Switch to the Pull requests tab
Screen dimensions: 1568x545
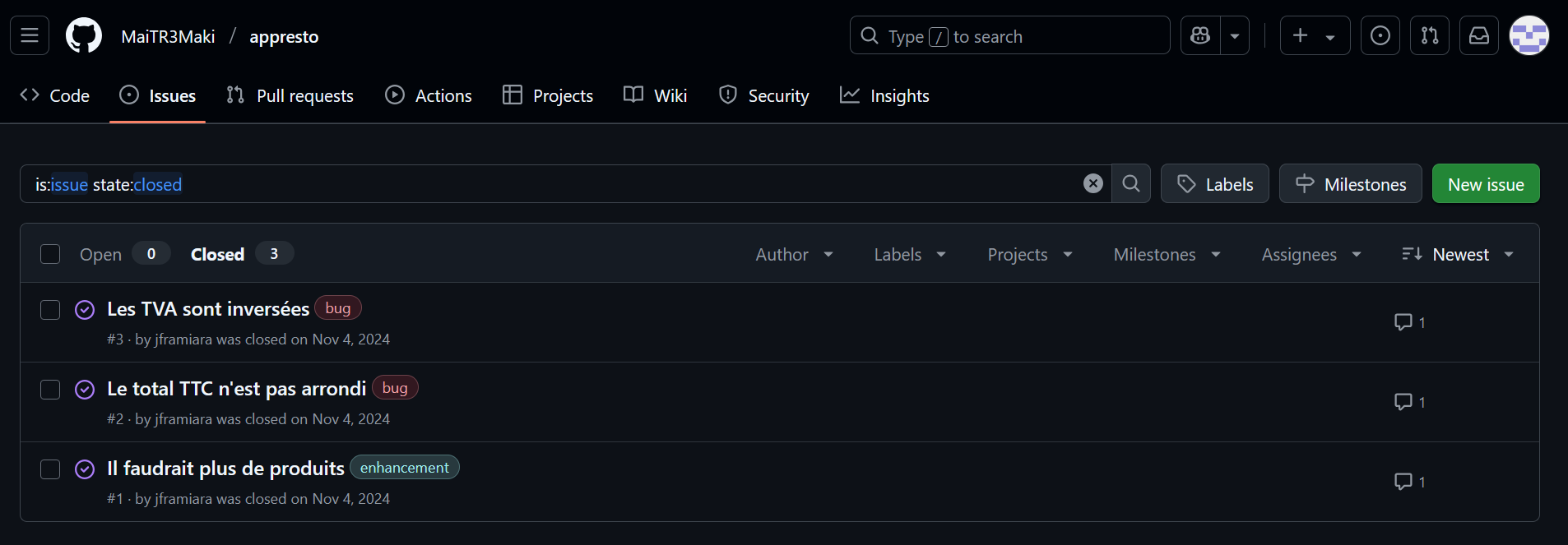coord(290,96)
